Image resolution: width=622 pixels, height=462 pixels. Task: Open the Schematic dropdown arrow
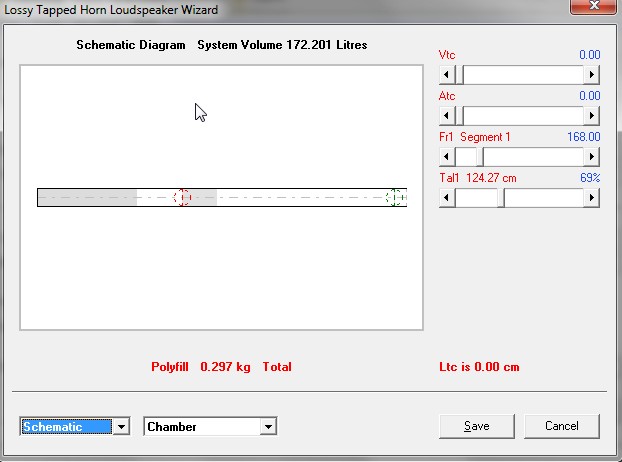(x=121, y=427)
